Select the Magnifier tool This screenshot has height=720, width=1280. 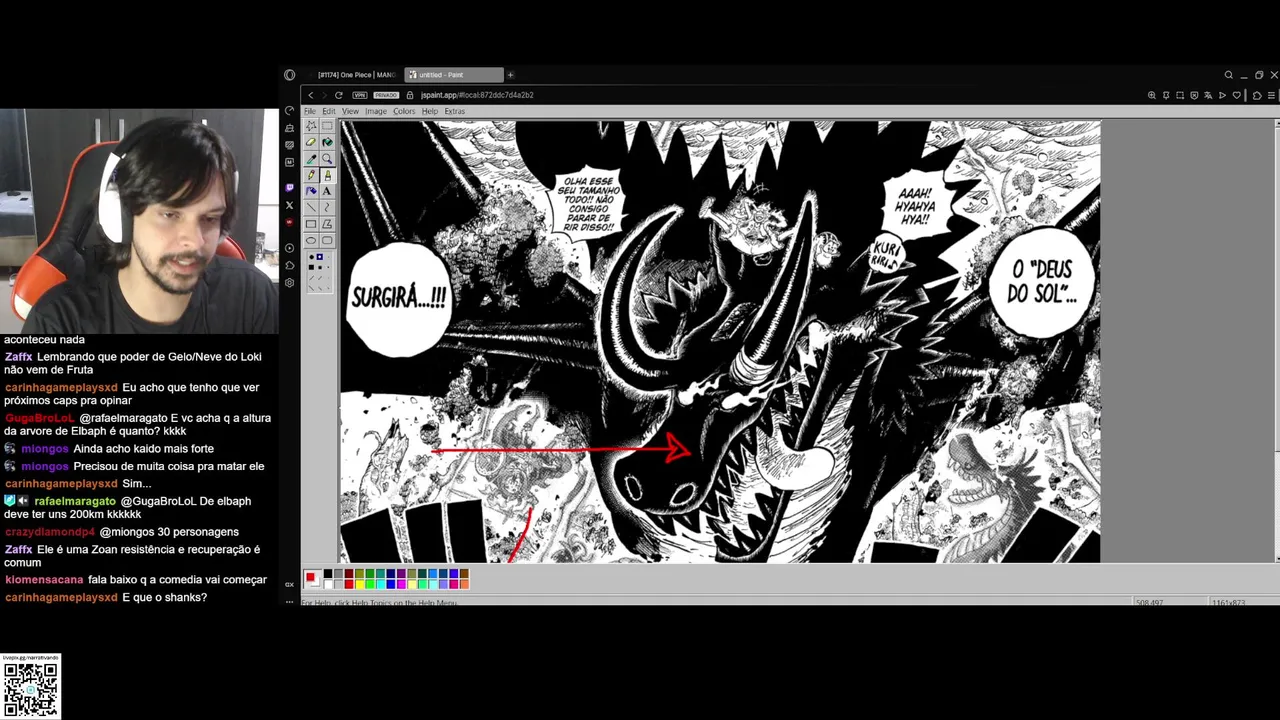coord(327,159)
